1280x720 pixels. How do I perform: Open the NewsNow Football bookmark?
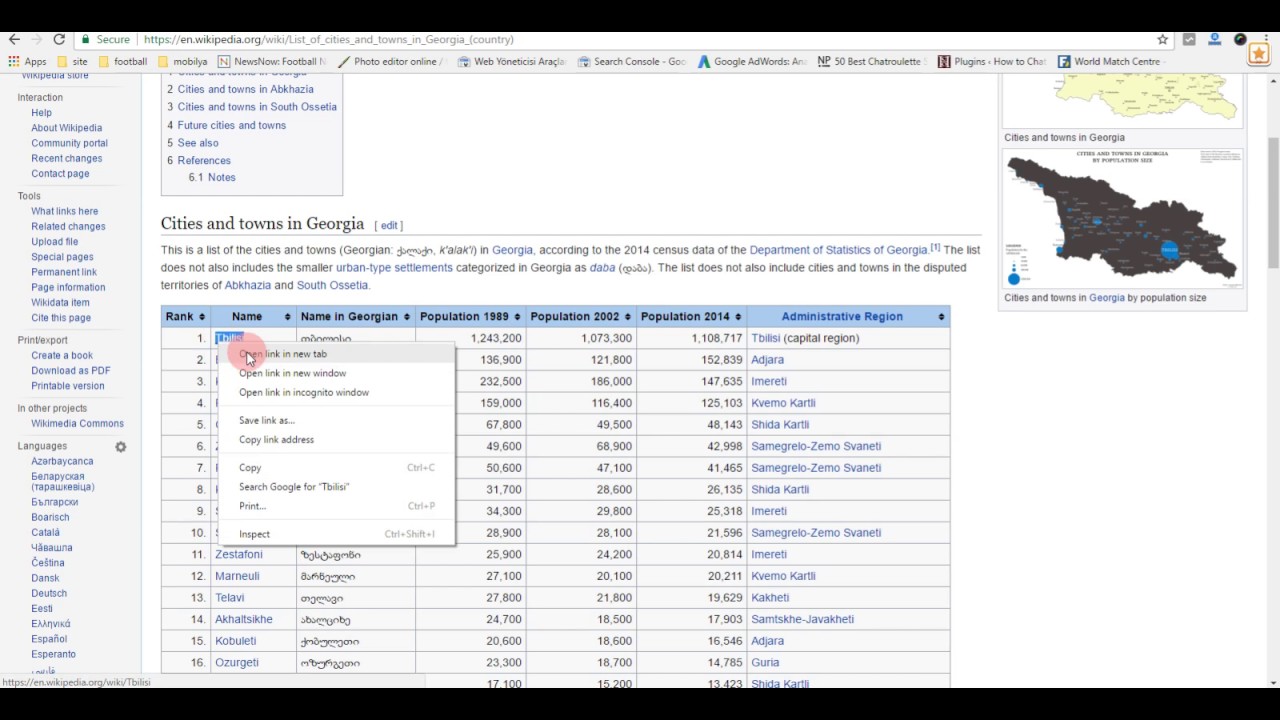(272, 62)
